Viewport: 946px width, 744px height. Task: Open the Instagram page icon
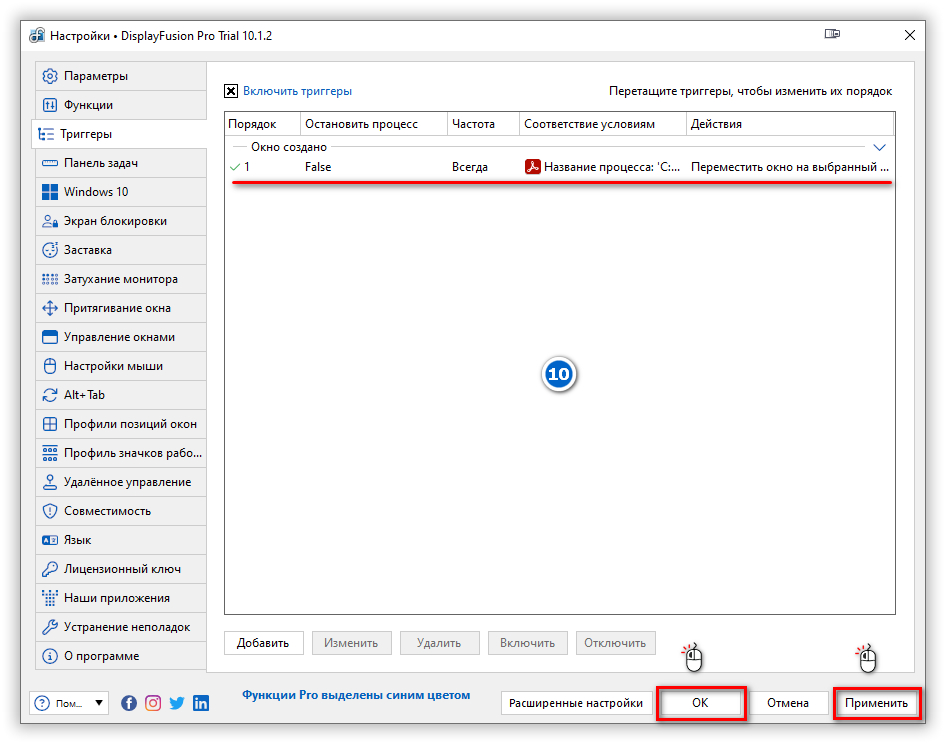[x=153, y=703]
